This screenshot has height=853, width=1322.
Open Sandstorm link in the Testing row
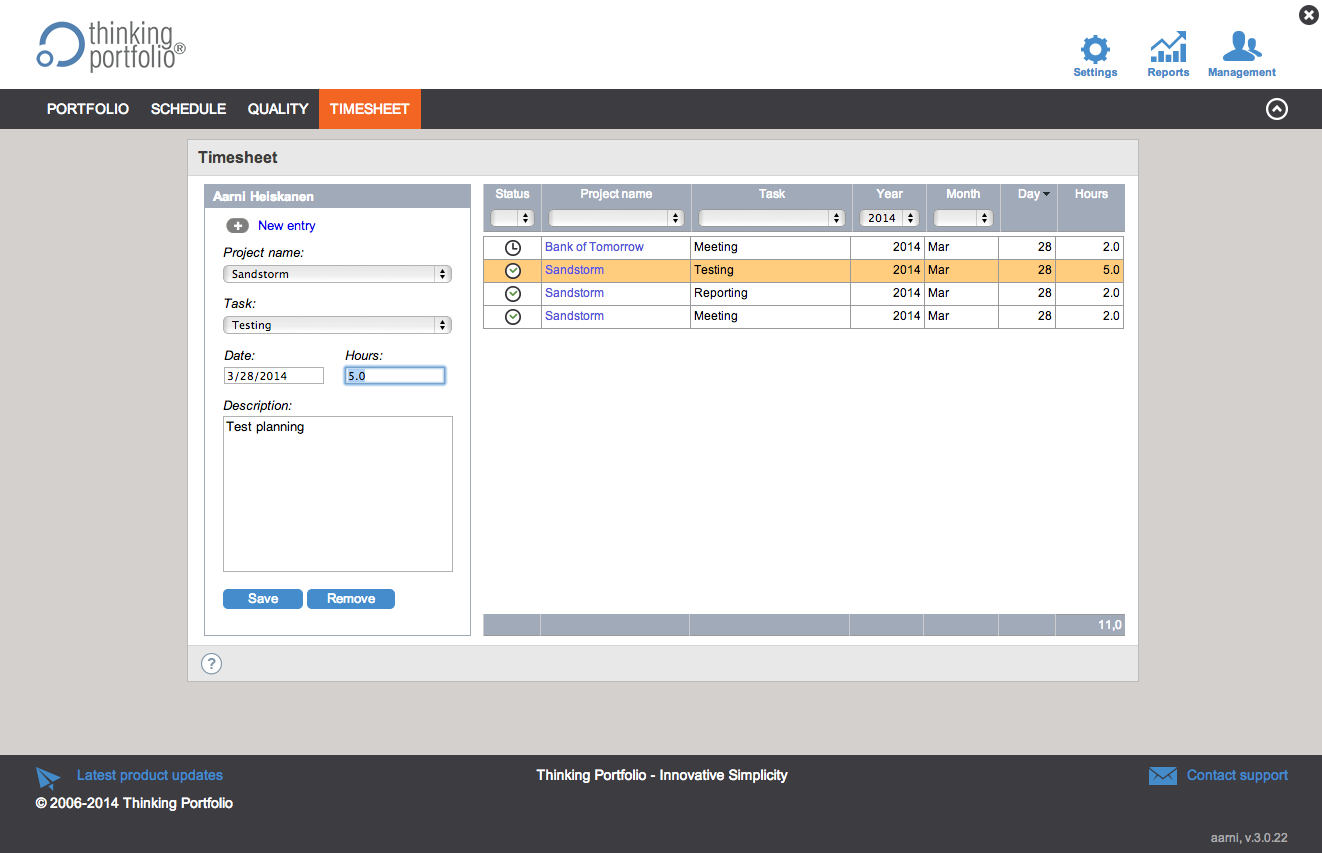click(x=575, y=270)
